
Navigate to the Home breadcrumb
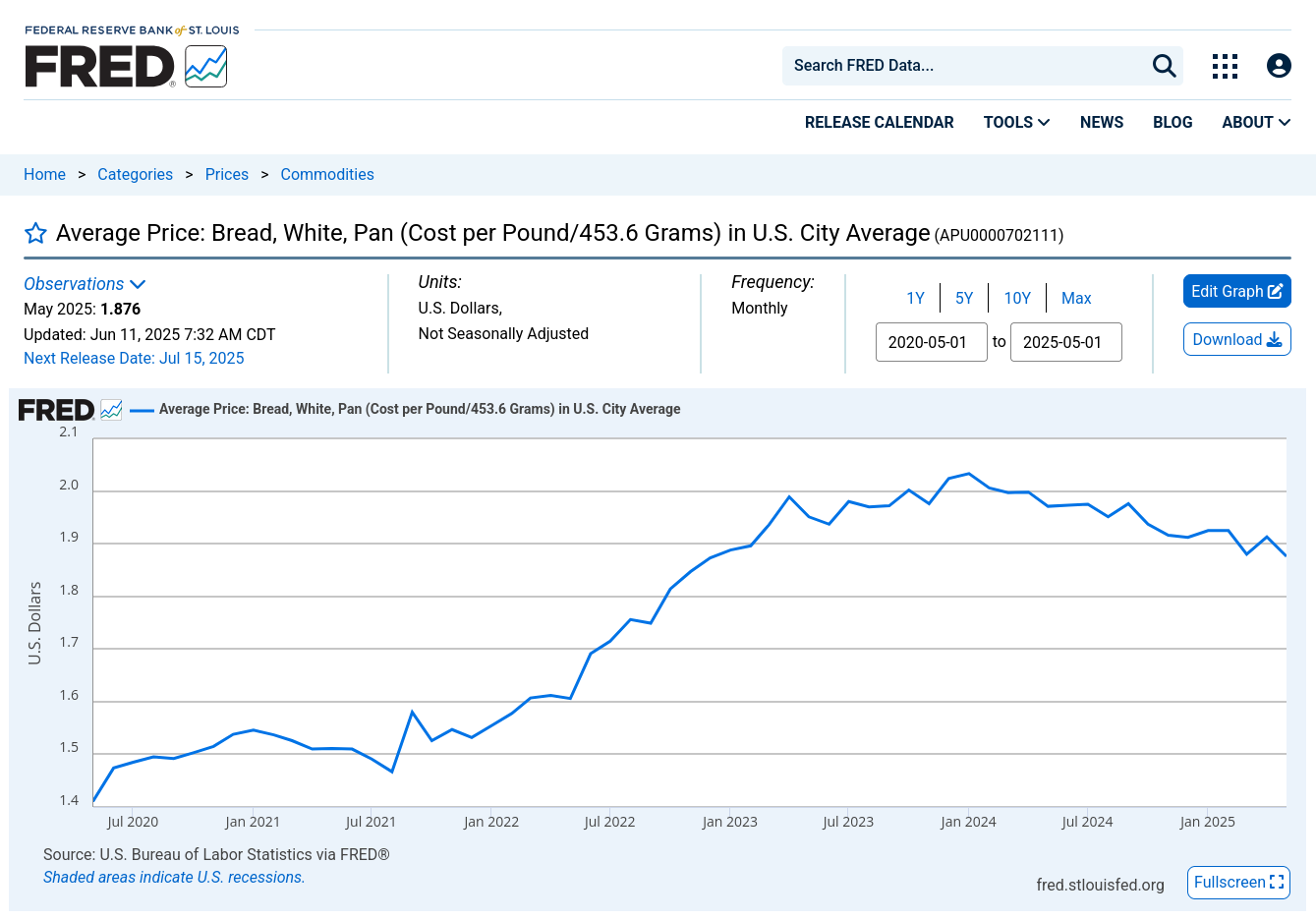pyautogui.click(x=44, y=174)
